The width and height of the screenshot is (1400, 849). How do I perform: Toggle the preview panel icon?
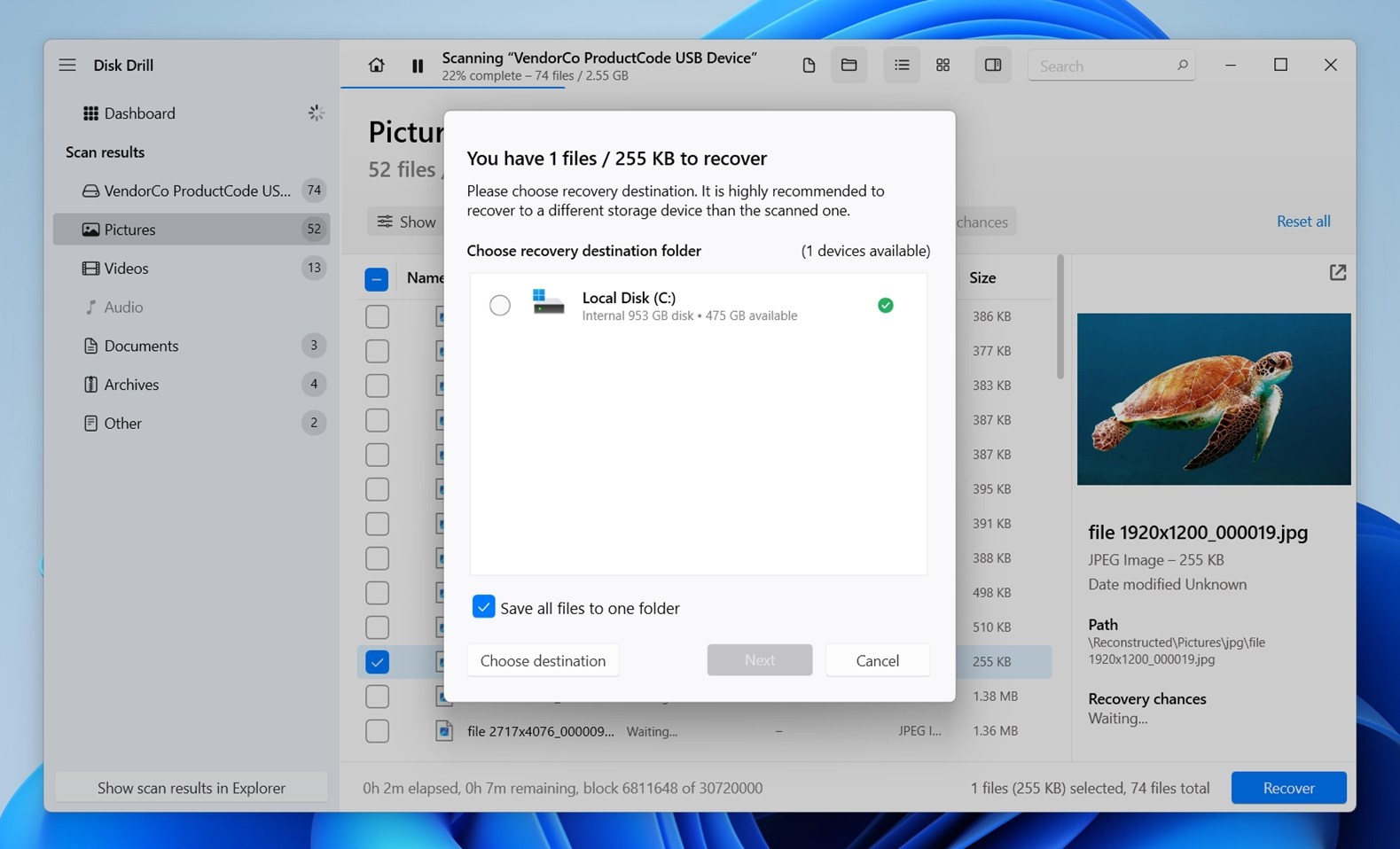click(x=992, y=66)
